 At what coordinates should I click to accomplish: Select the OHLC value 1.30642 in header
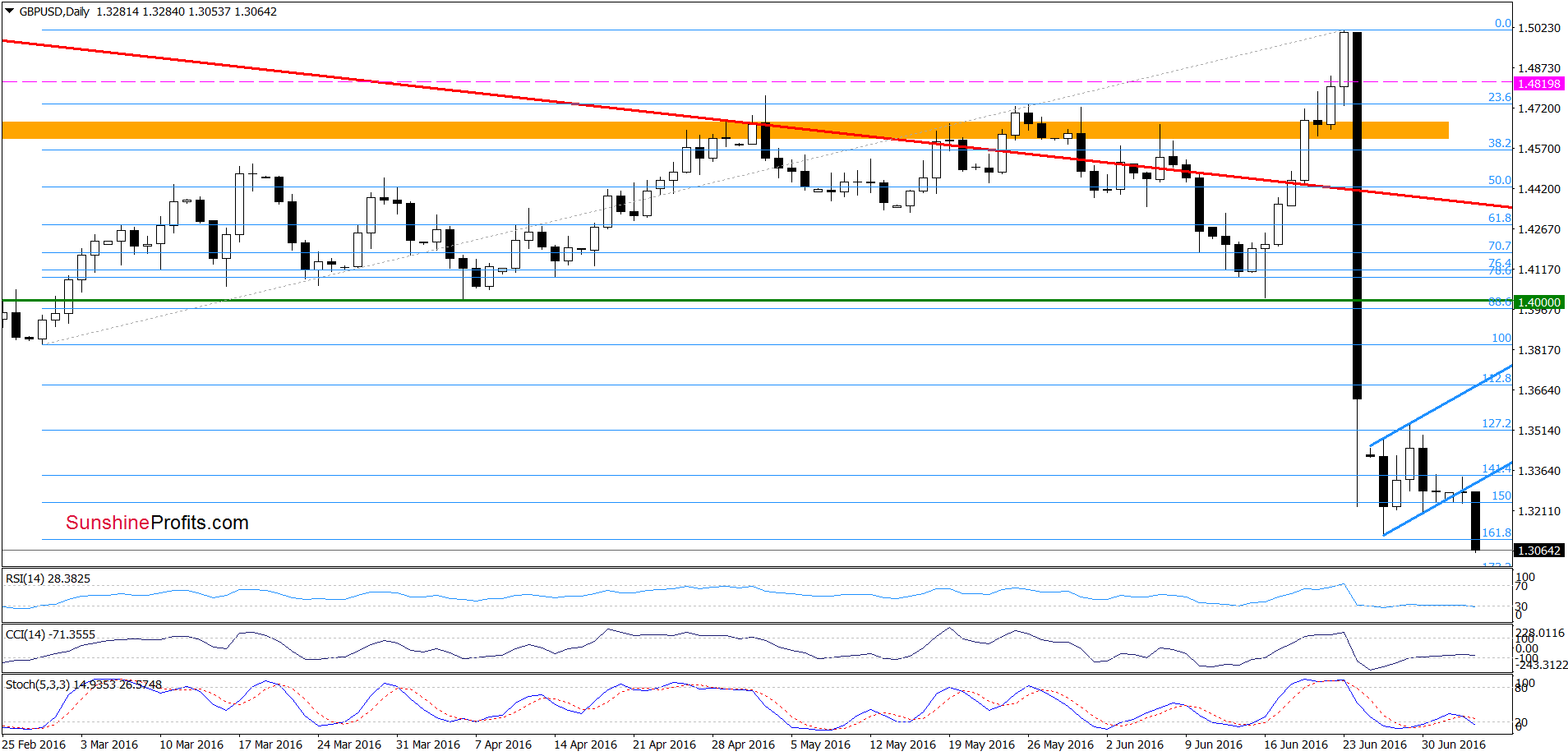[256, 12]
